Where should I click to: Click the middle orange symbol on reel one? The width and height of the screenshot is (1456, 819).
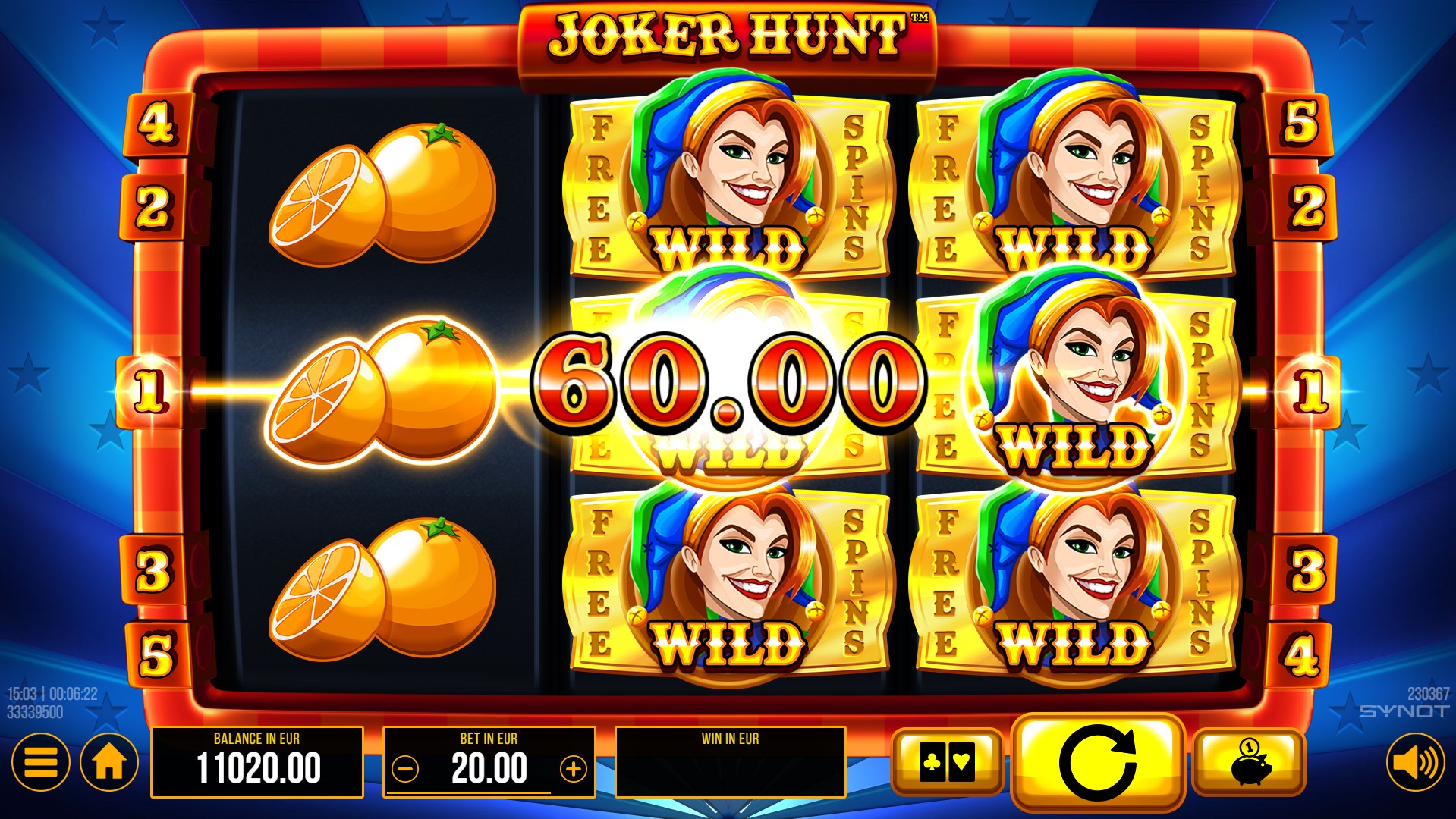(383, 391)
